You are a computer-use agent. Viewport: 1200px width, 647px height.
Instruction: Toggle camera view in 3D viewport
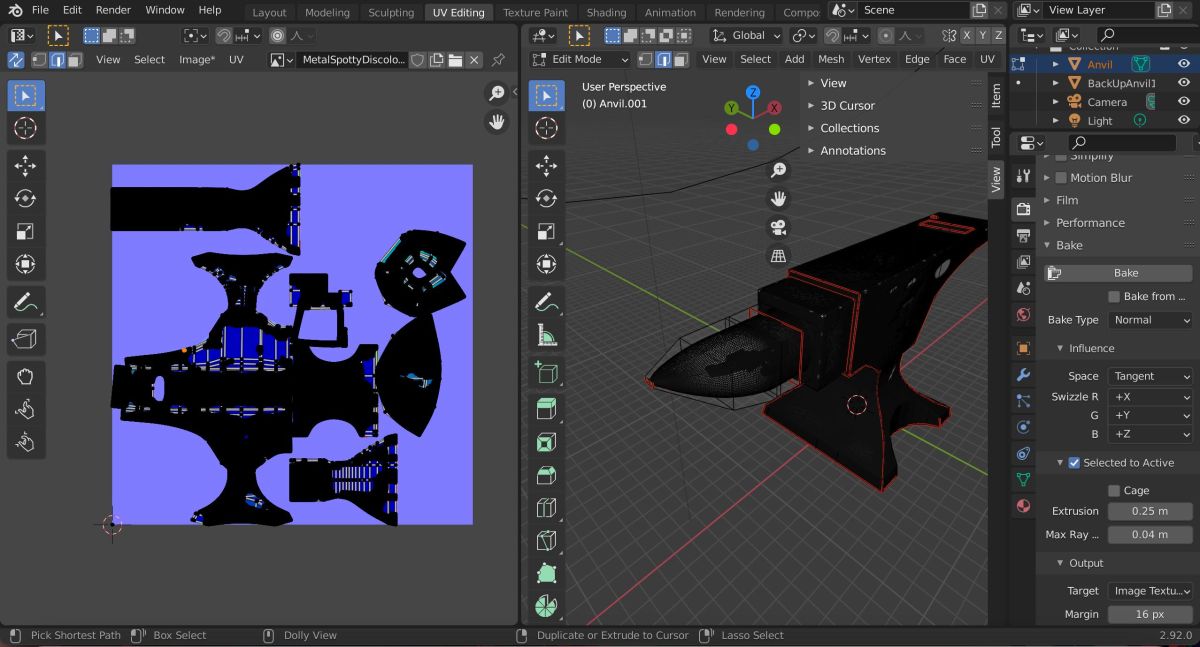tap(779, 227)
